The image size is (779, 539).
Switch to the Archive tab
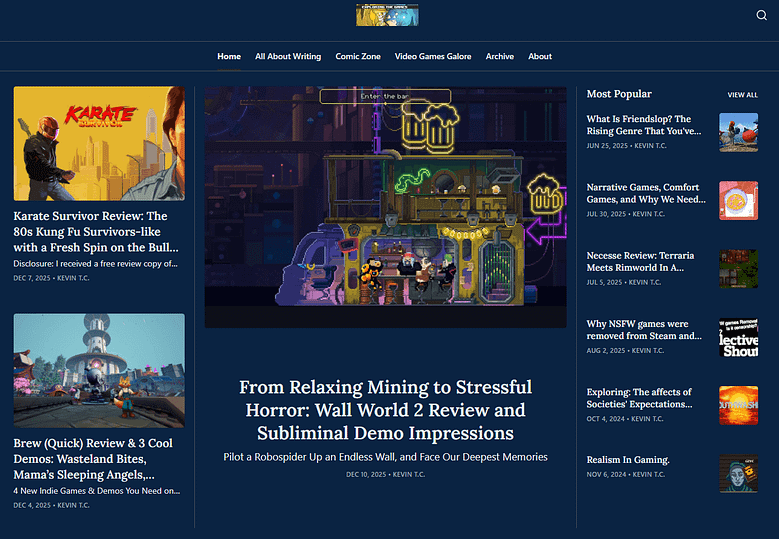click(x=500, y=57)
